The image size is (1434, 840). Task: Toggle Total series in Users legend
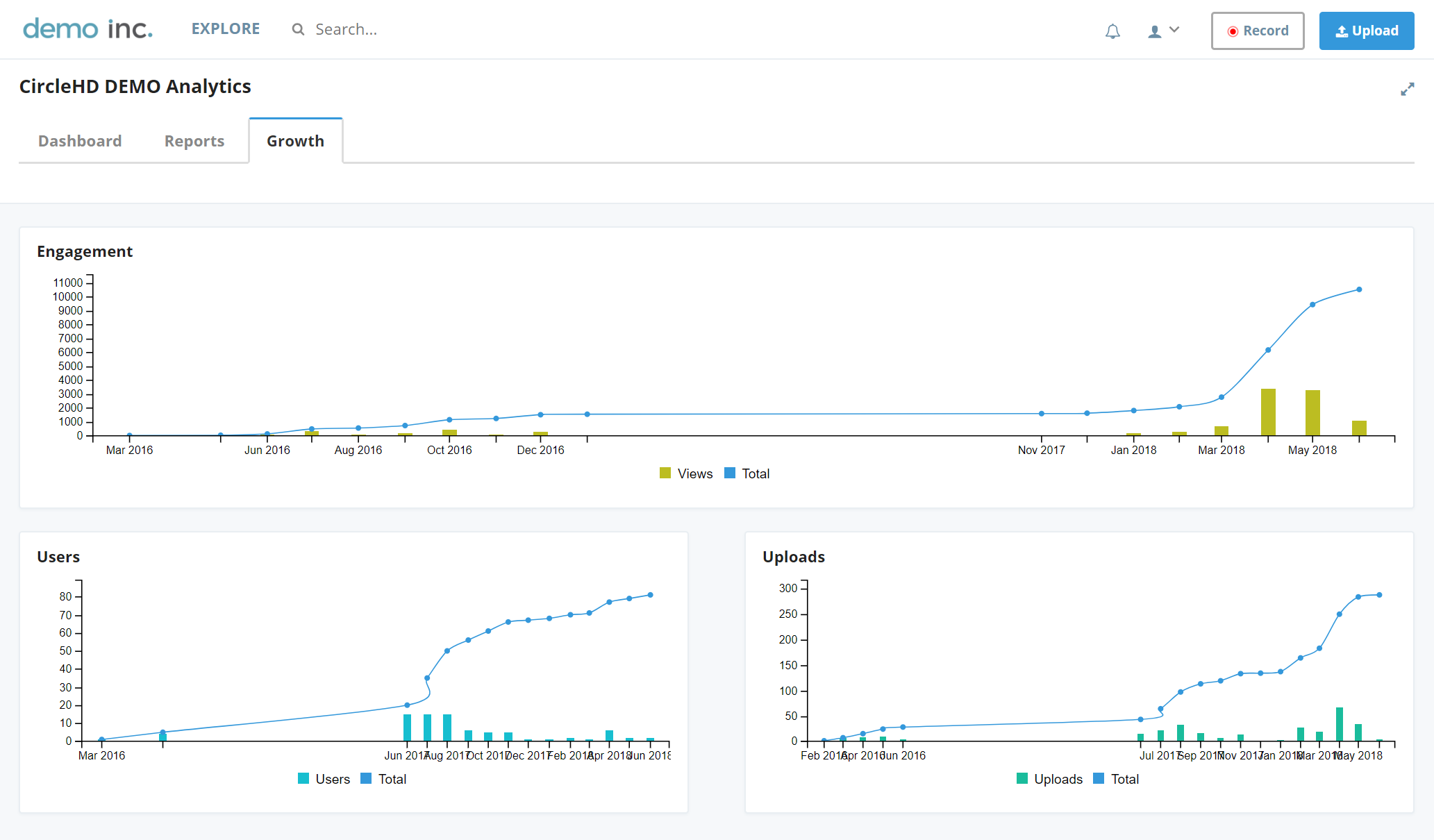point(383,779)
